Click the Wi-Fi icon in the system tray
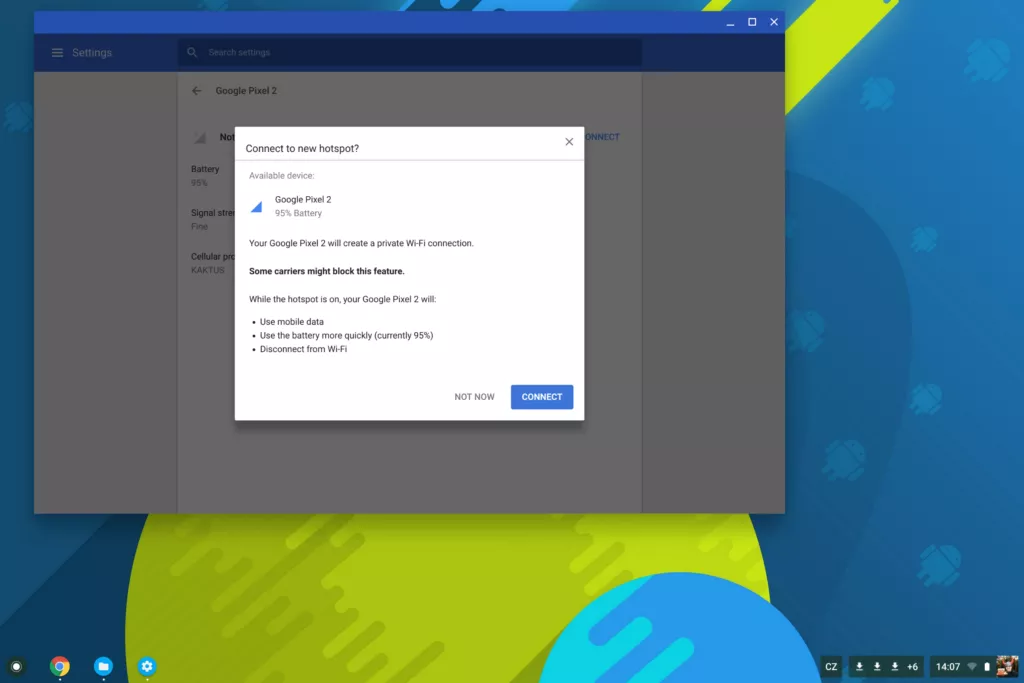This screenshot has width=1024, height=683. point(972,667)
